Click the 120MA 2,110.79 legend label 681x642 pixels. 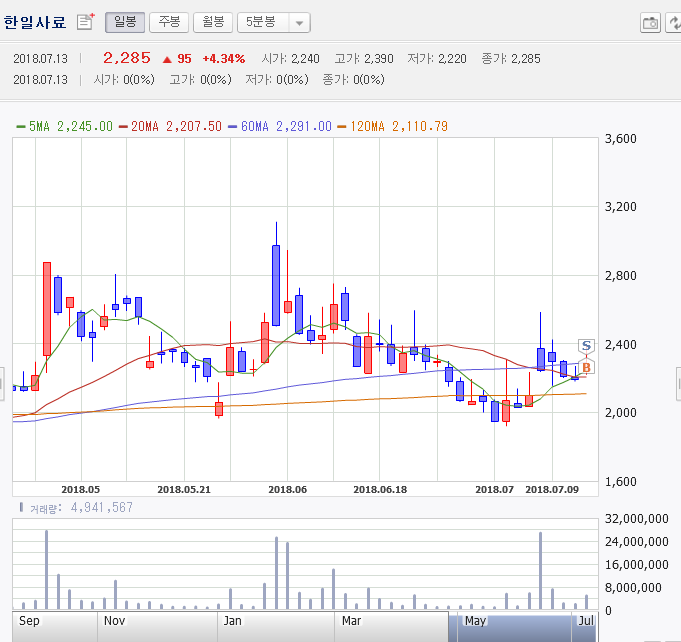pyautogui.click(x=399, y=126)
